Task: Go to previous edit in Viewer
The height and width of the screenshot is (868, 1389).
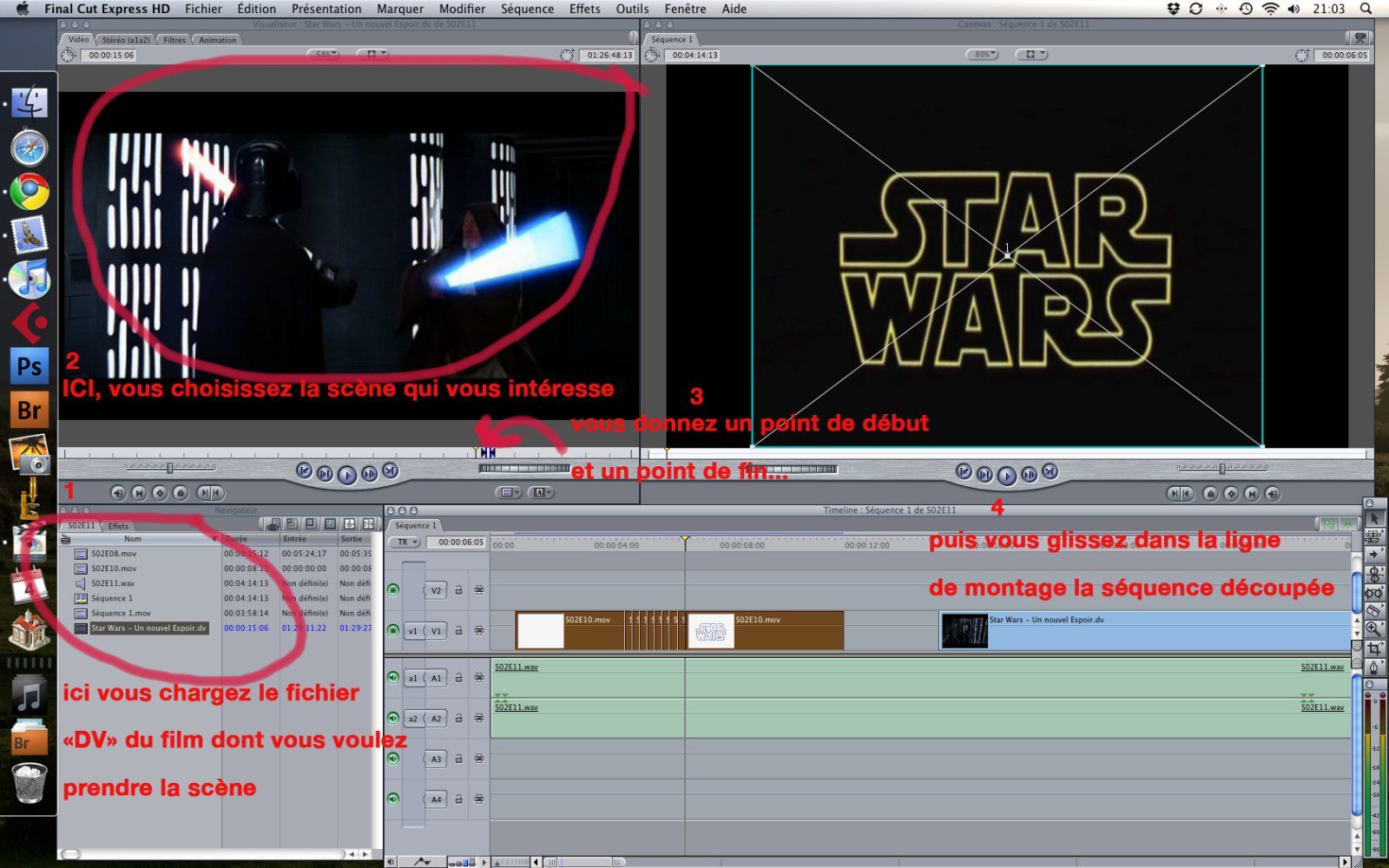Action: click(304, 471)
